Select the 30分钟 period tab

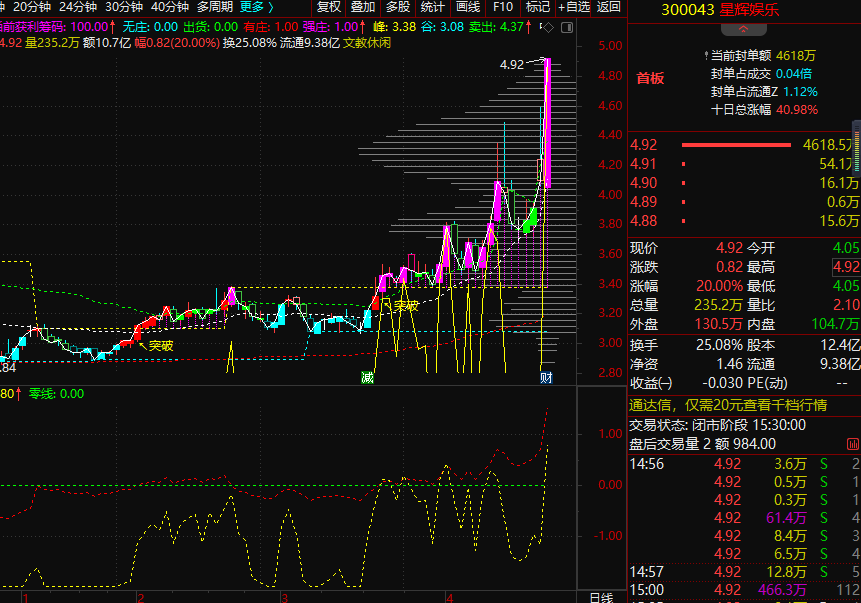124,7
